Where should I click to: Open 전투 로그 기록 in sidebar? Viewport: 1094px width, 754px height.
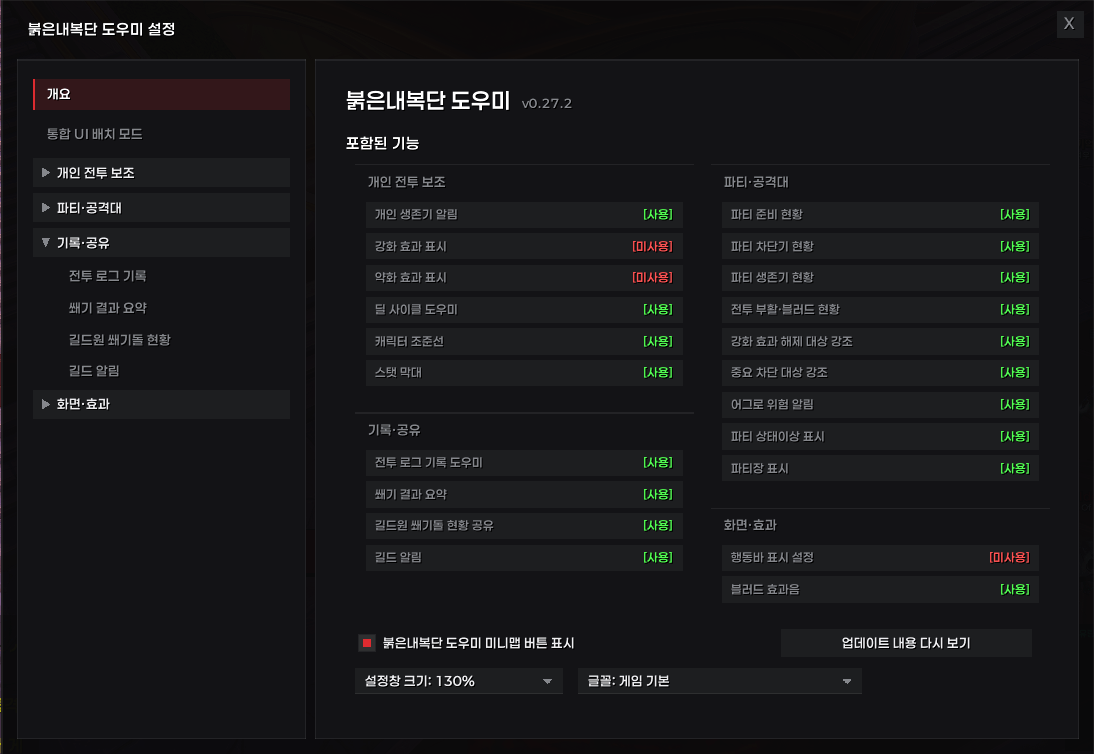pyautogui.click(x=107, y=276)
